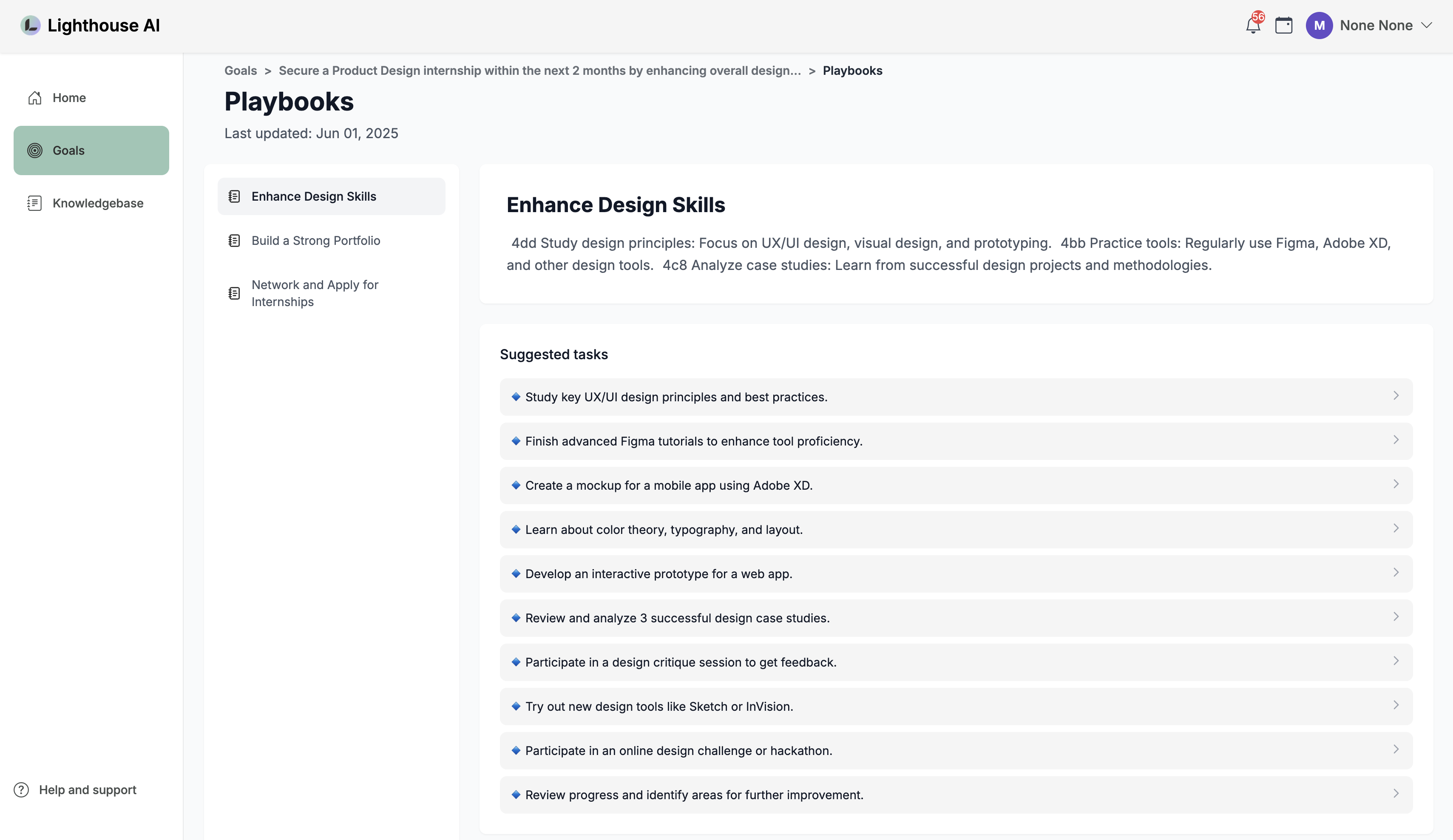Open the Secure a Product Design internship breadcrumb
Image resolution: width=1453 pixels, height=840 pixels.
pyautogui.click(x=539, y=71)
